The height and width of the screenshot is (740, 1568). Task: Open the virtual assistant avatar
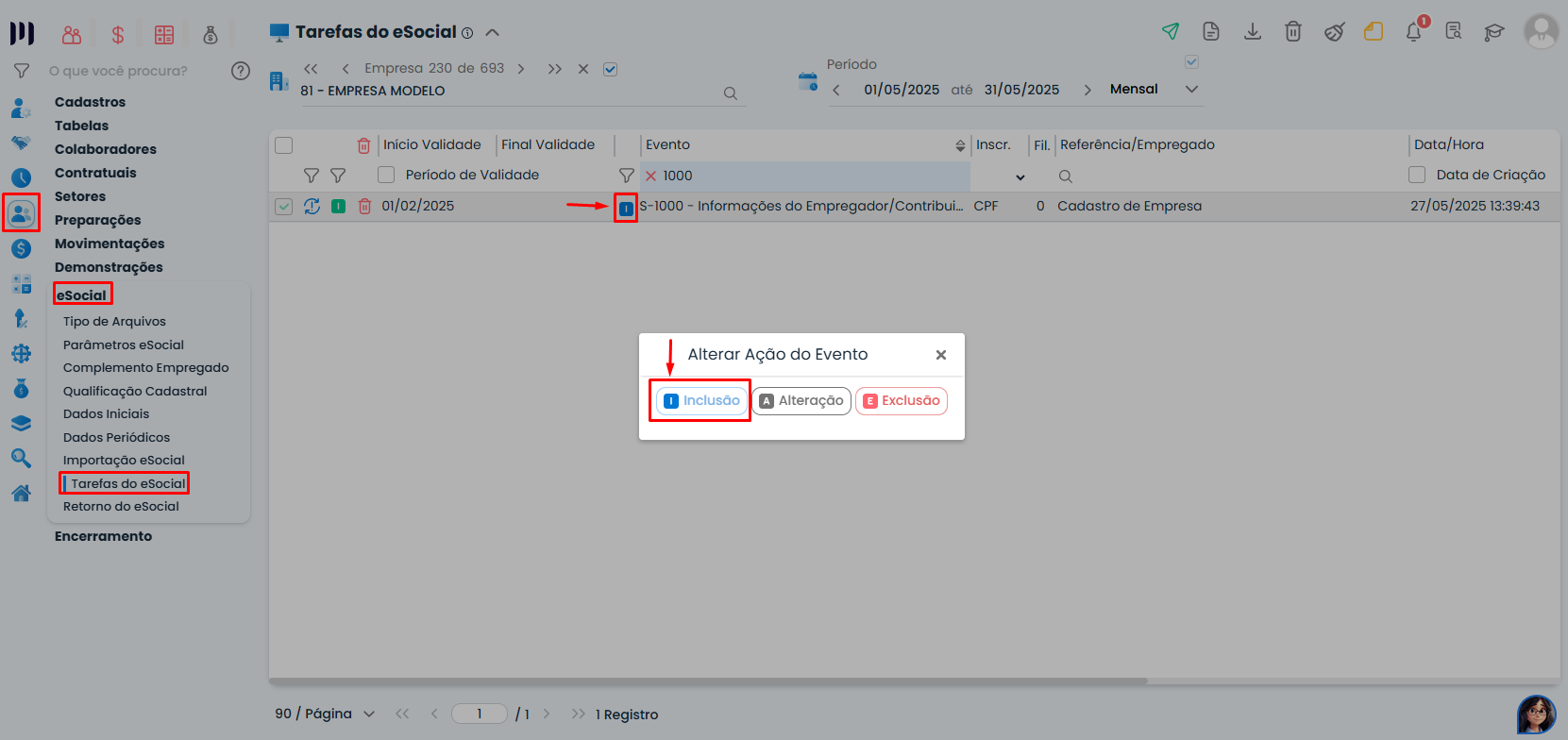pyautogui.click(x=1537, y=715)
